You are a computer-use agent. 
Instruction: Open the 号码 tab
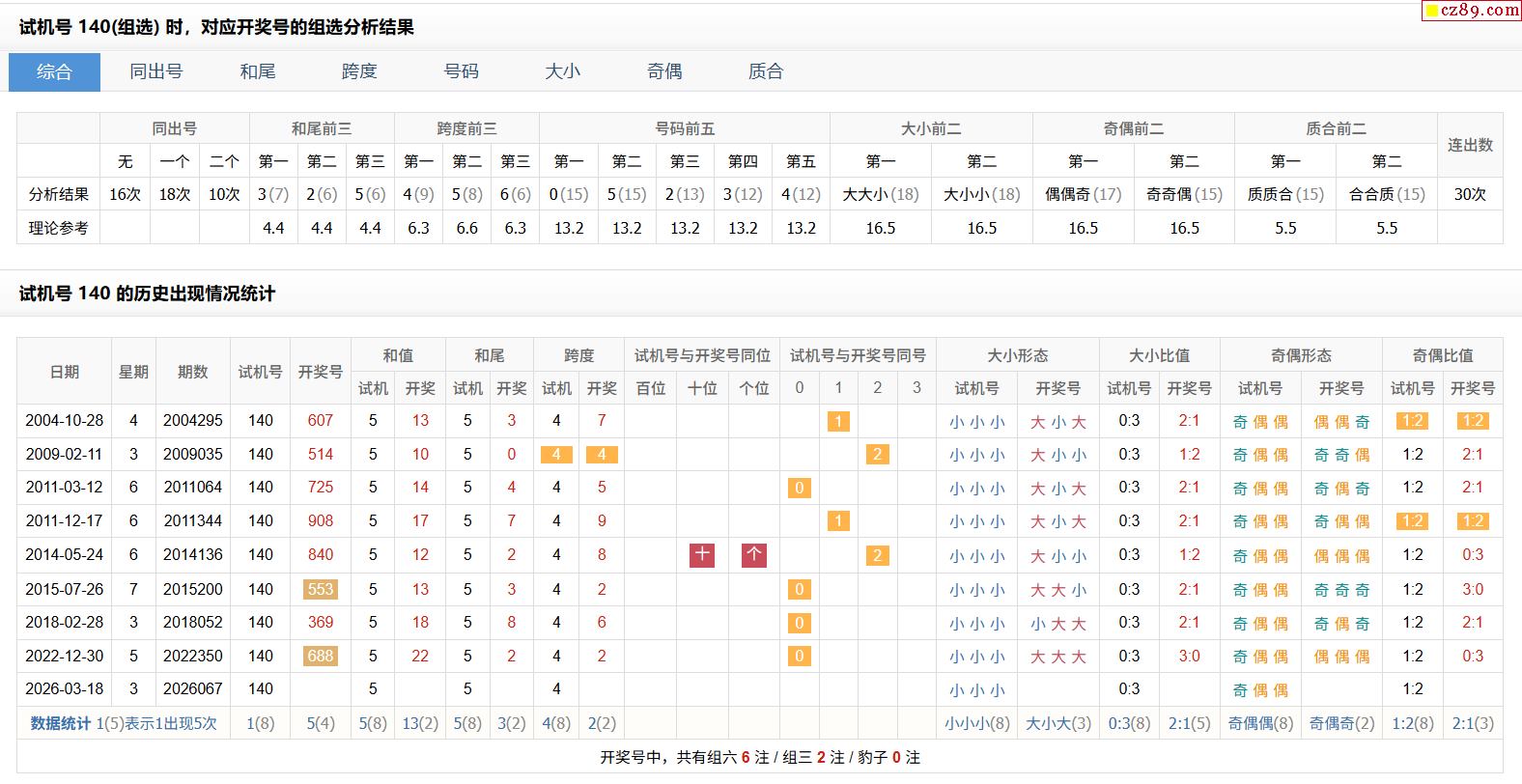click(x=461, y=71)
